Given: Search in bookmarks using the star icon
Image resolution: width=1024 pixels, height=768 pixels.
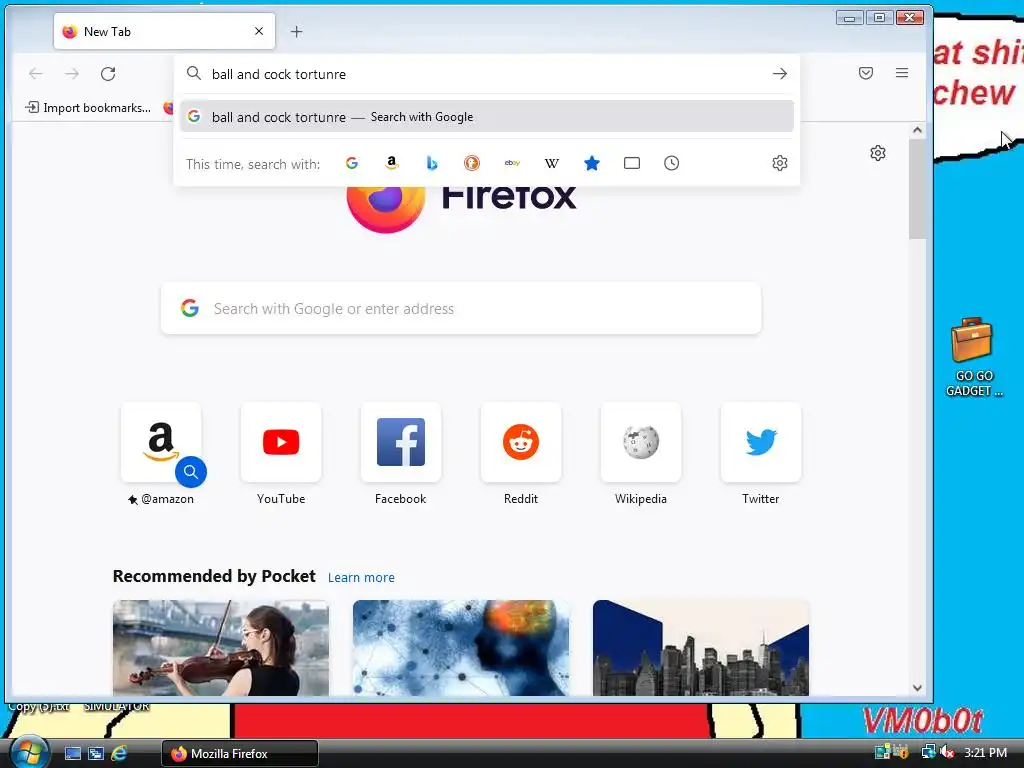Looking at the screenshot, I should (592, 163).
